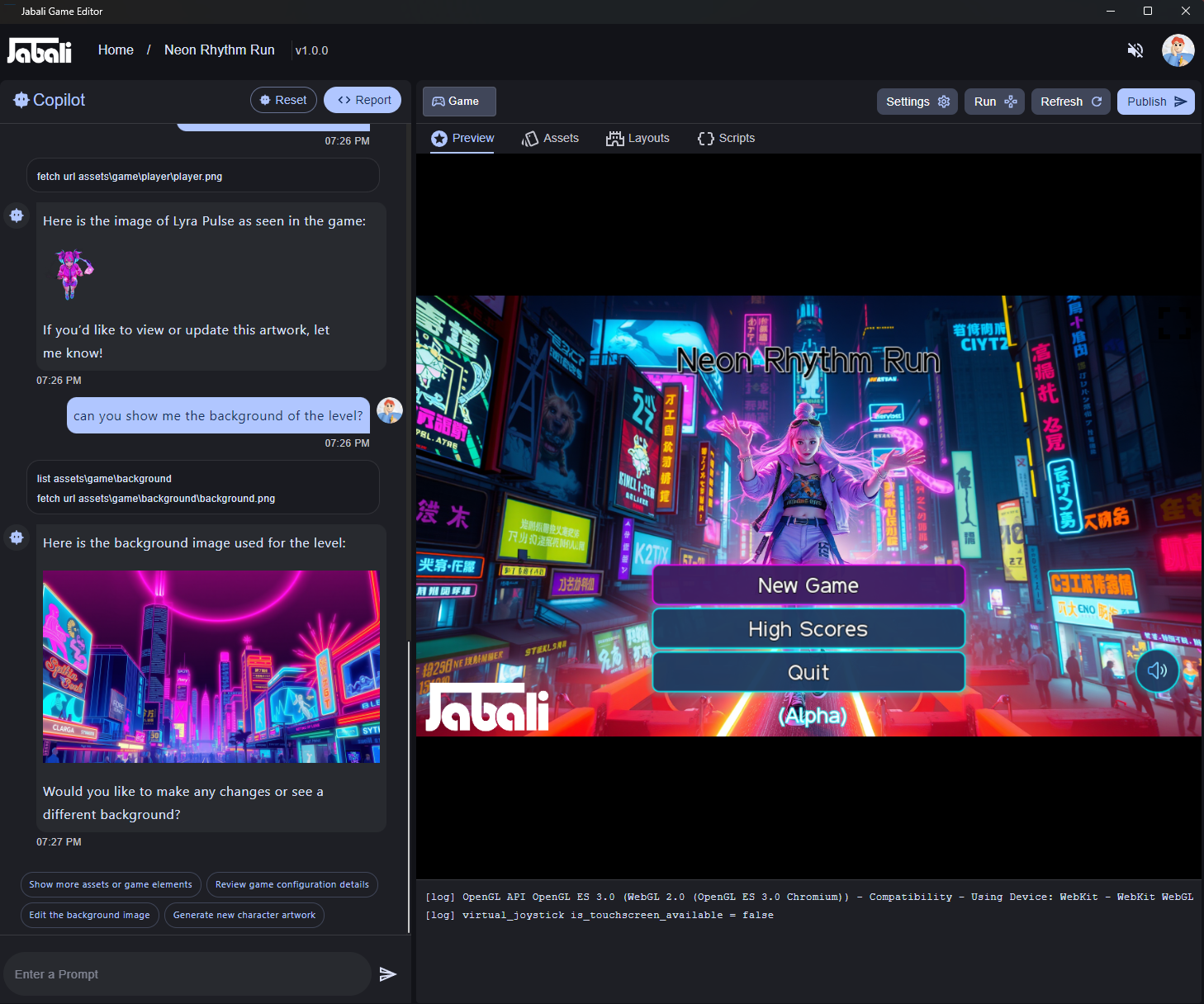Screen dimensions: 1204x1004
Task: Switch to the Scripts tab
Action: (x=726, y=138)
